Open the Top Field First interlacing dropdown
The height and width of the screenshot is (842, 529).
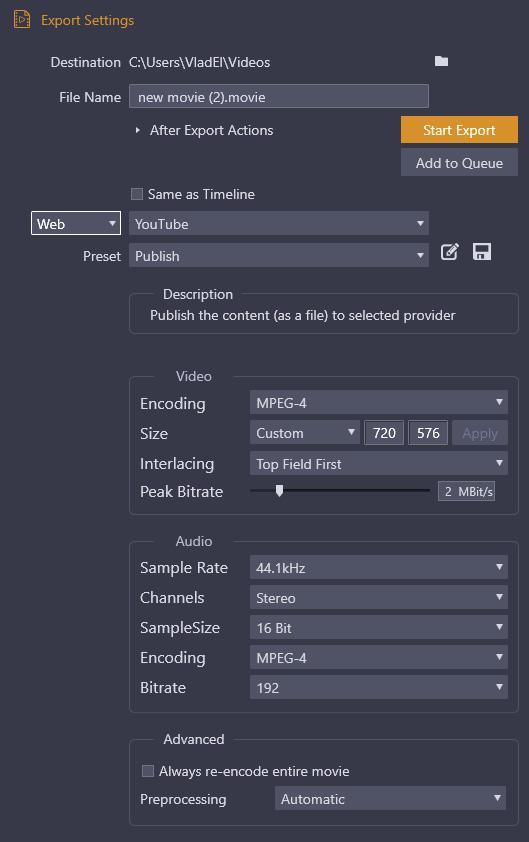coord(379,463)
